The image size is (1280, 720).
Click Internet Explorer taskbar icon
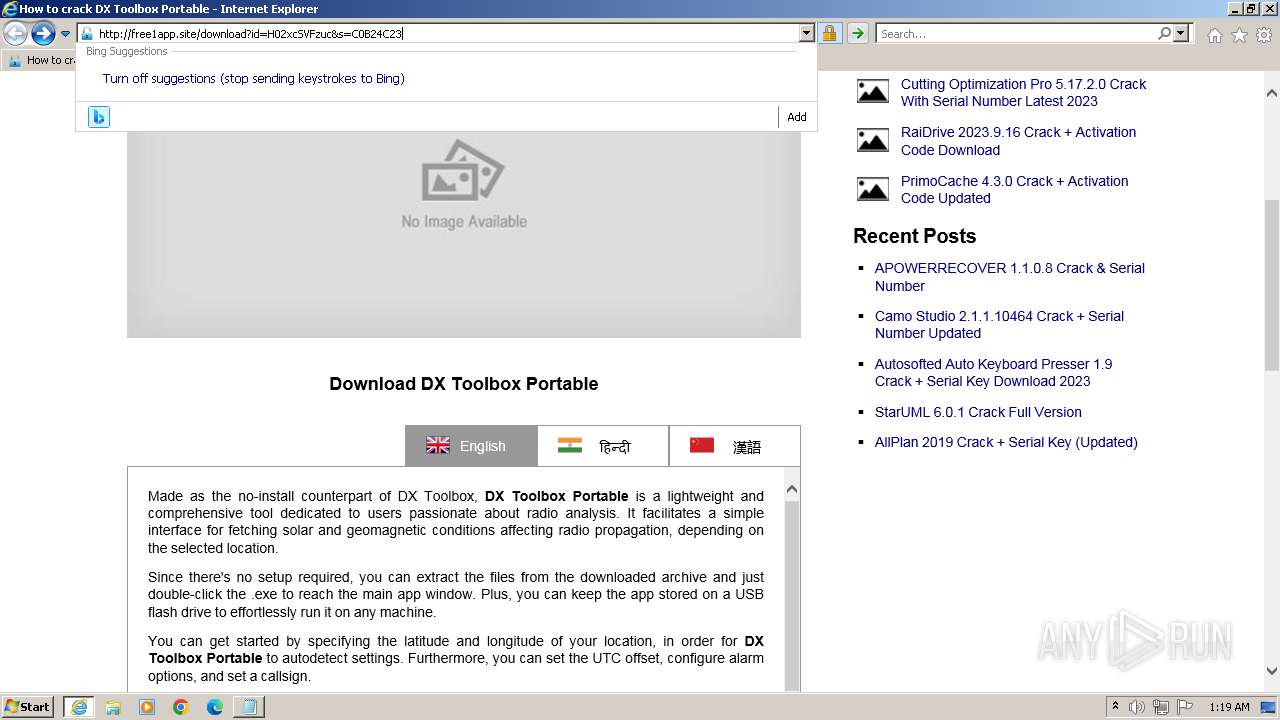(78, 707)
